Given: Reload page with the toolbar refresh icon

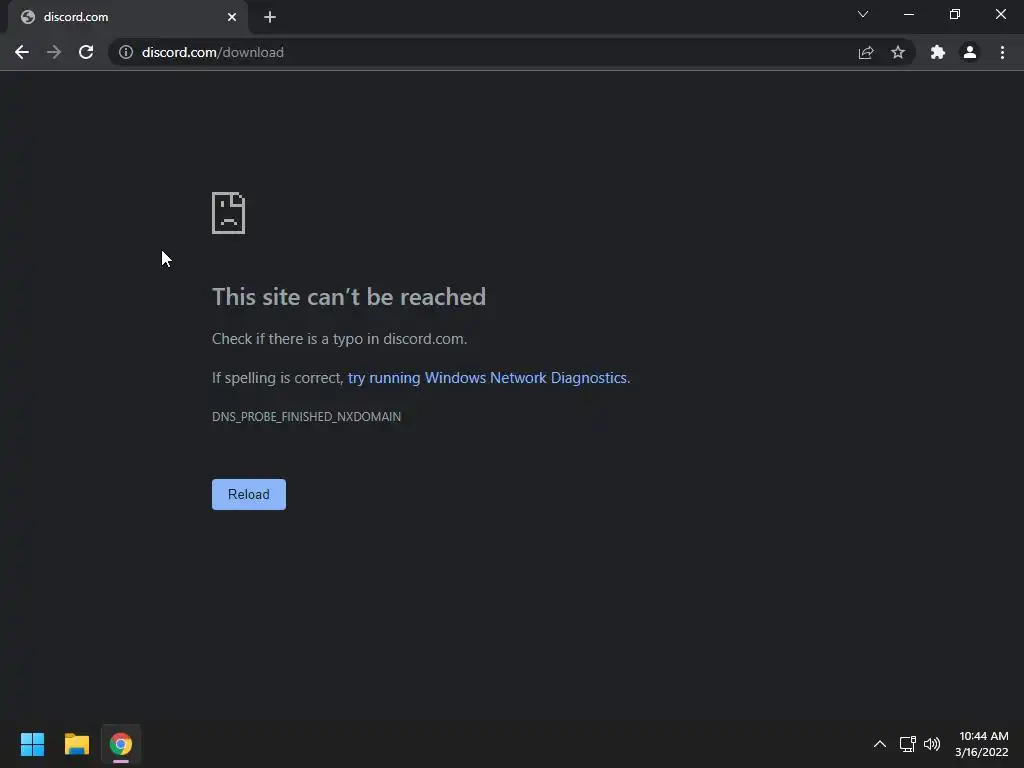Looking at the screenshot, I should pyautogui.click(x=86, y=52).
